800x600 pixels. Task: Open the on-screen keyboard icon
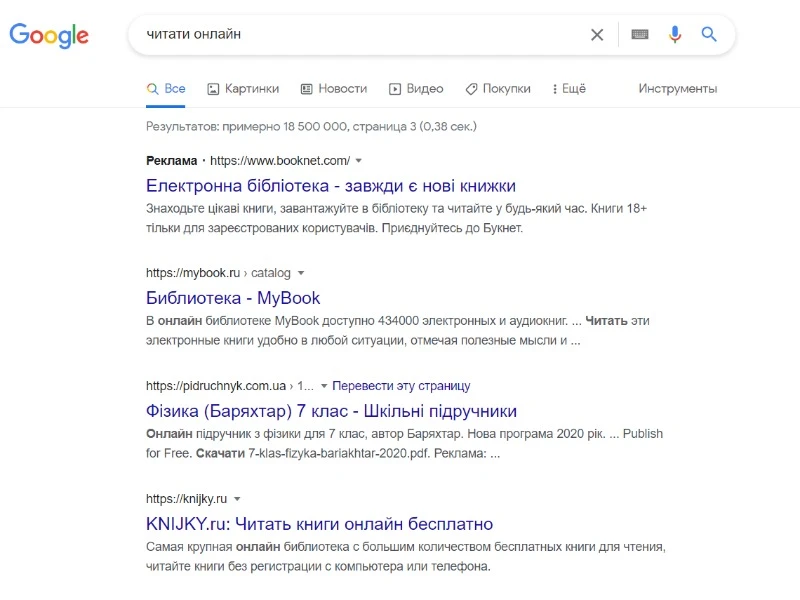click(x=640, y=35)
